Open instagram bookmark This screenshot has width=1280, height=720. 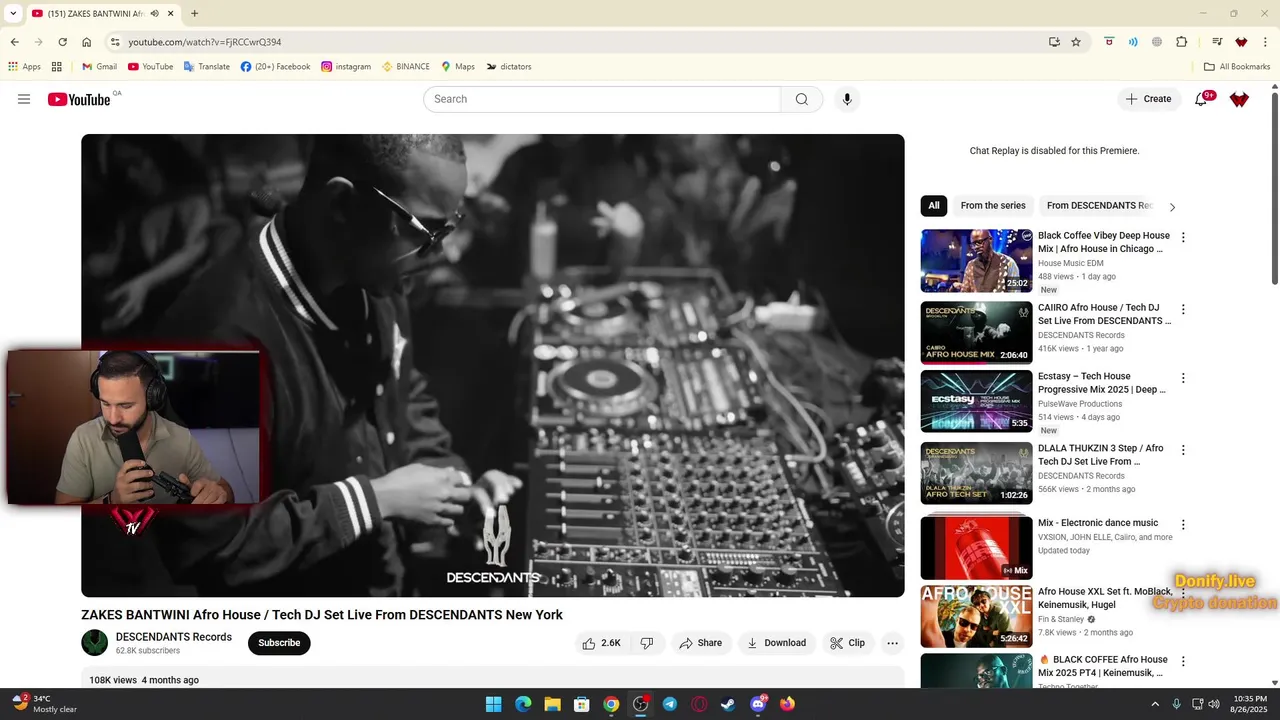(x=345, y=67)
